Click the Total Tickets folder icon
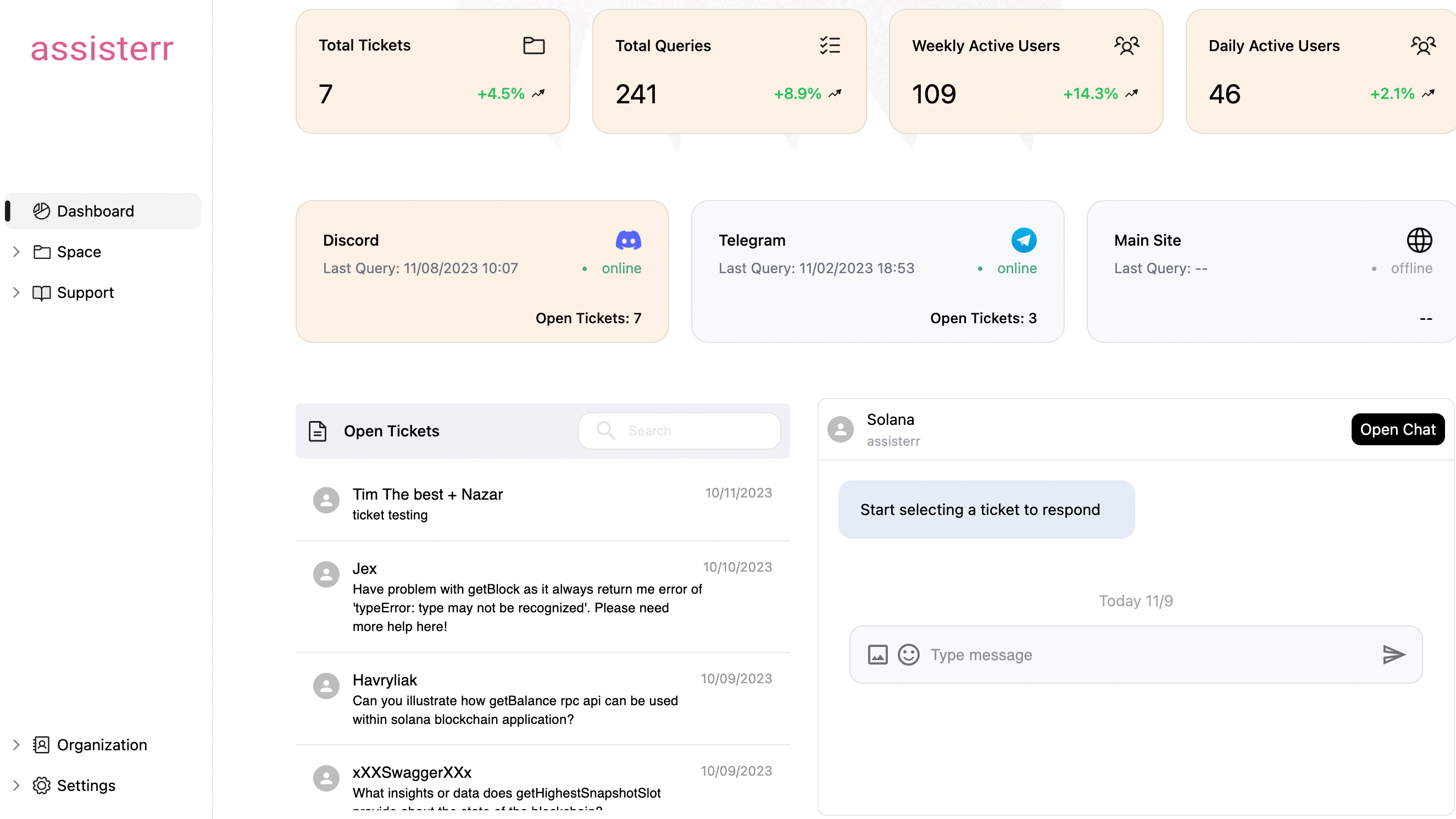 coord(534,45)
